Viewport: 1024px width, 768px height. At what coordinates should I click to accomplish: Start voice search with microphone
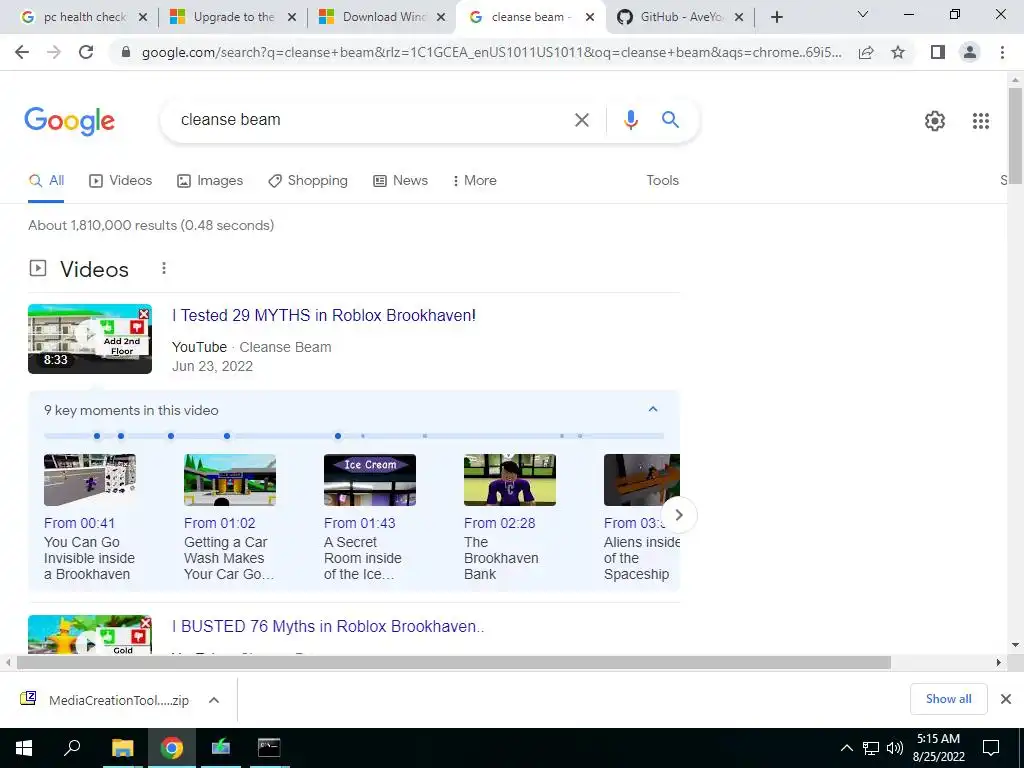tap(630, 120)
